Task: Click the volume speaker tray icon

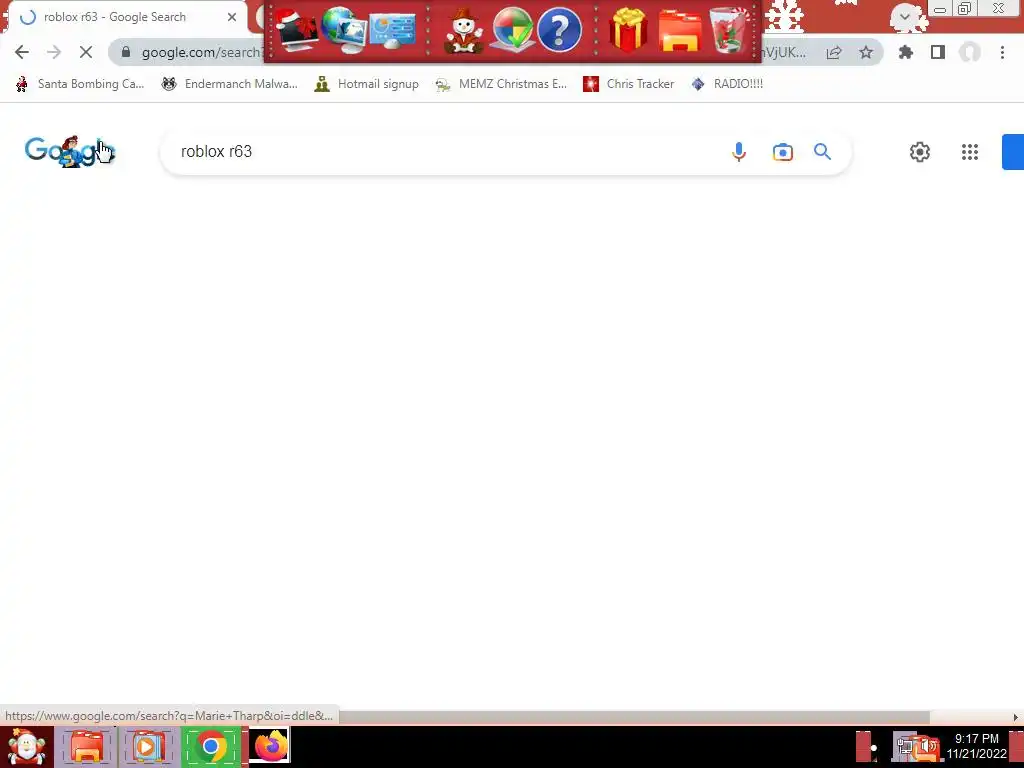Action: coord(928,746)
